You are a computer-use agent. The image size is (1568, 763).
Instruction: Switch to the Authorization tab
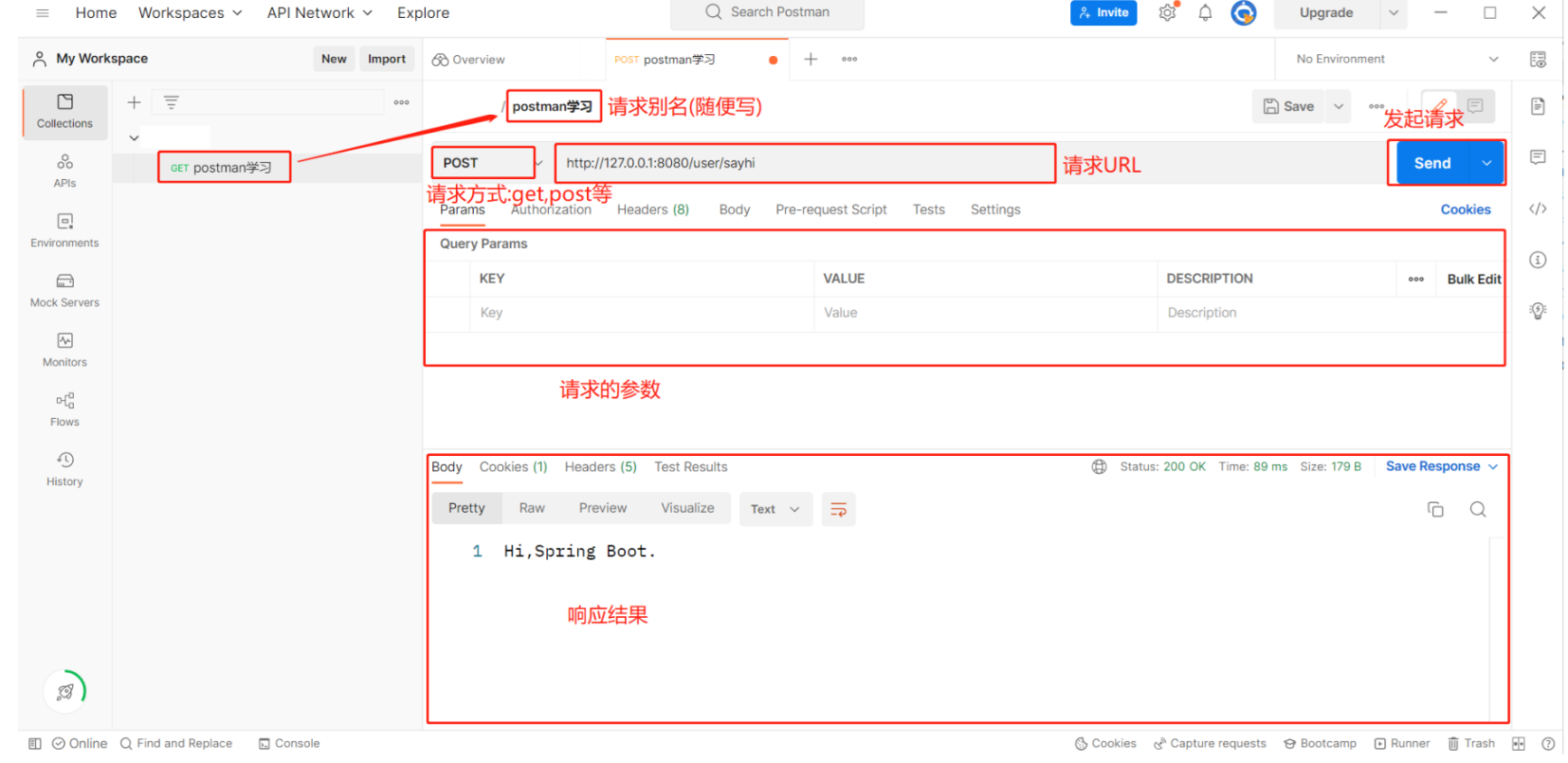pos(551,209)
